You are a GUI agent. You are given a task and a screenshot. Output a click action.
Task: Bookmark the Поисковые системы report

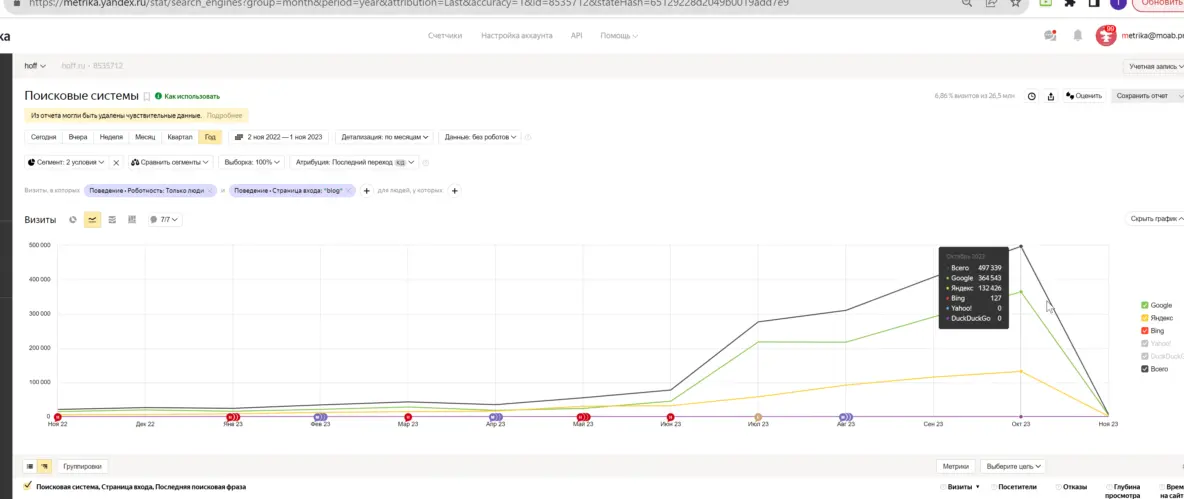(x=147, y=96)
